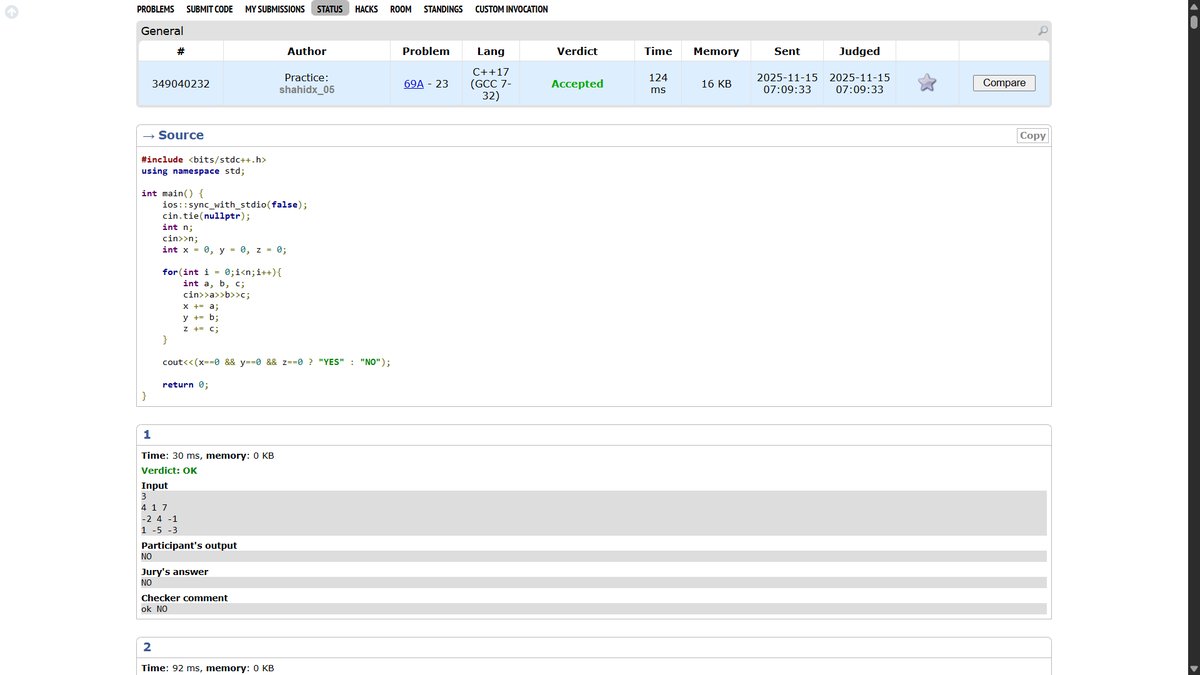Click the for loop code line
This screenshot has height=675, width=1200.
[x=223, y=272]
